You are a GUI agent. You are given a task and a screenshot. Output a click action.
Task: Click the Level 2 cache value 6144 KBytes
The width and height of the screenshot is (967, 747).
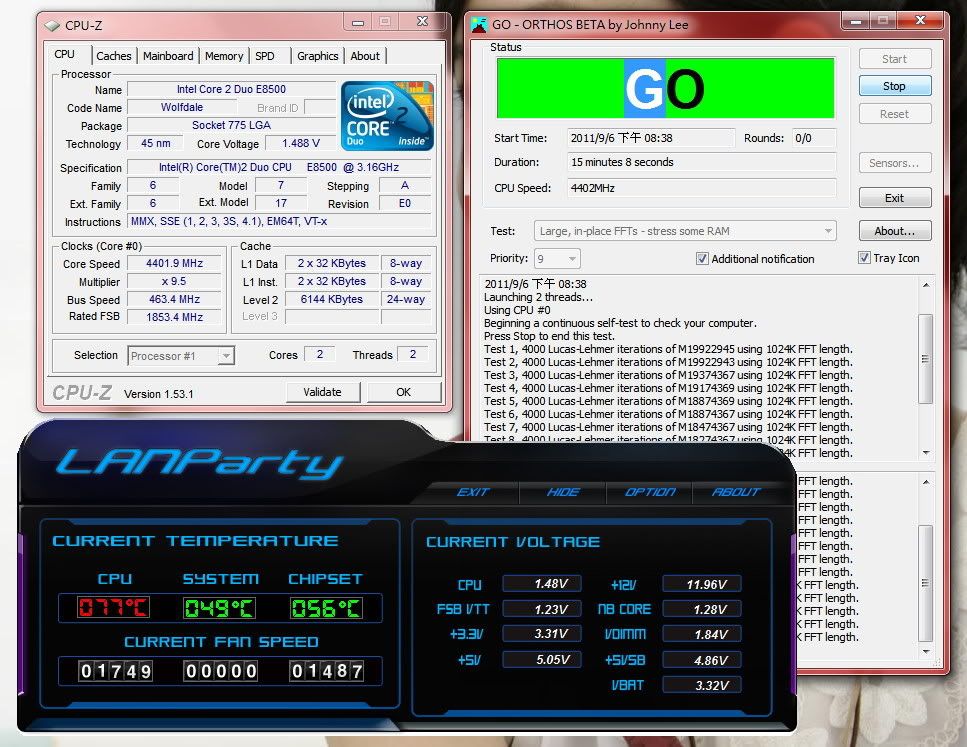point(332,300)
